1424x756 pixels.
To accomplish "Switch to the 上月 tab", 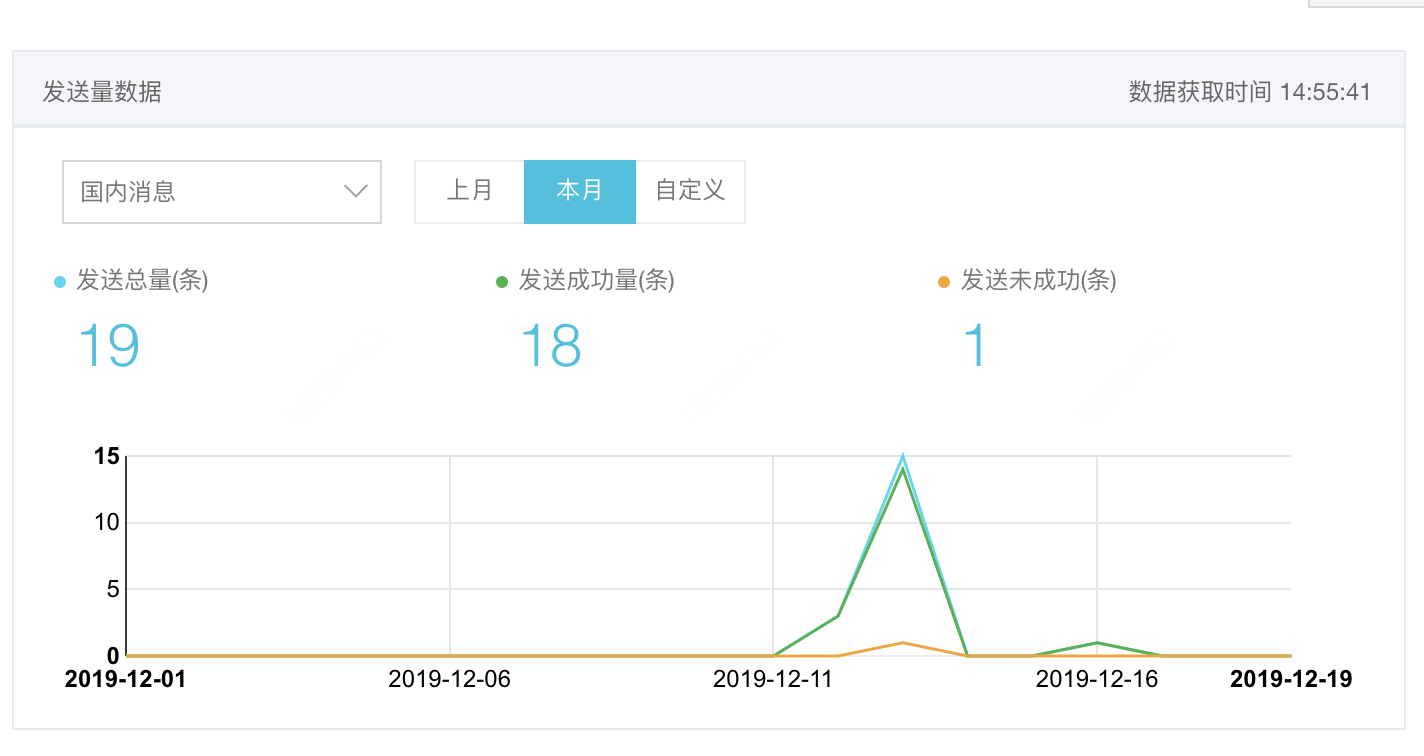I will (469, 191).
